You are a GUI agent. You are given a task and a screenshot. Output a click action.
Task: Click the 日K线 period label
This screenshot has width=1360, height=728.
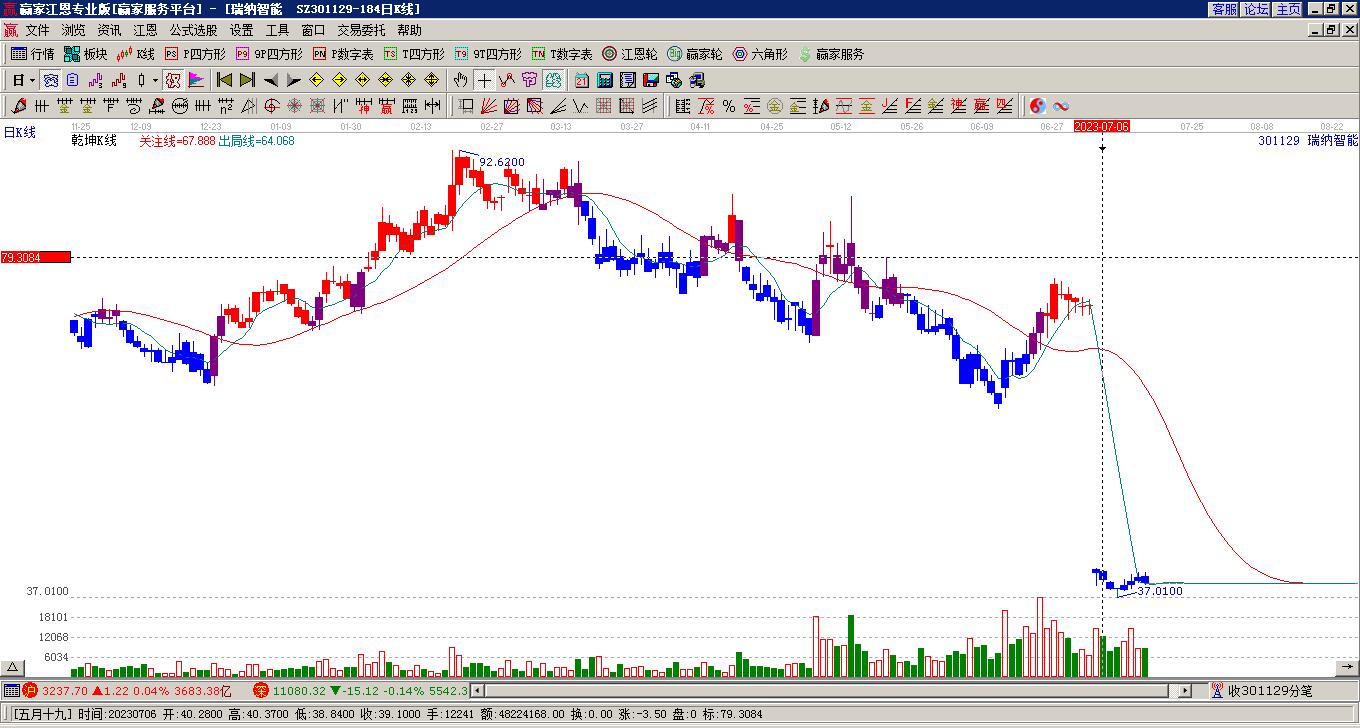(x=19, y=132)
